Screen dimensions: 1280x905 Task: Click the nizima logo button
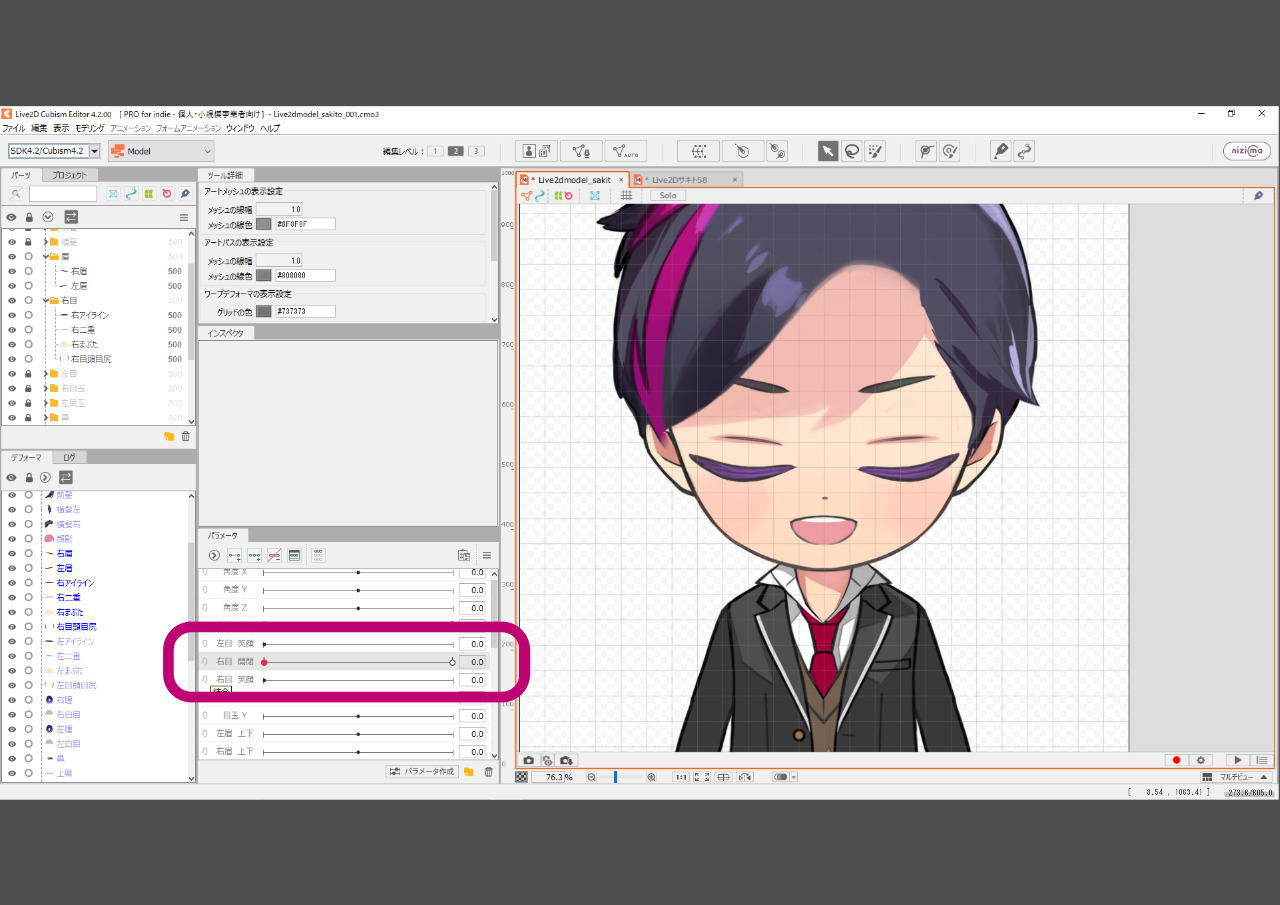1247,151
